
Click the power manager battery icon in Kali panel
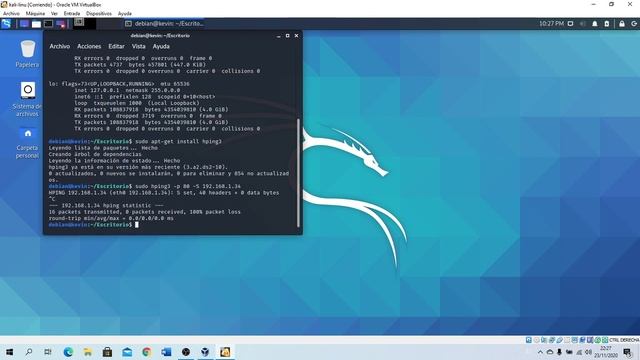[607, 24]
